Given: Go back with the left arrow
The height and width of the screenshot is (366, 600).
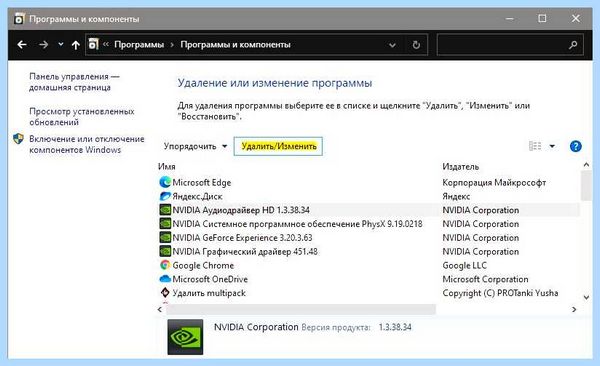Looking at the screenshot, I should coord(22,45).
